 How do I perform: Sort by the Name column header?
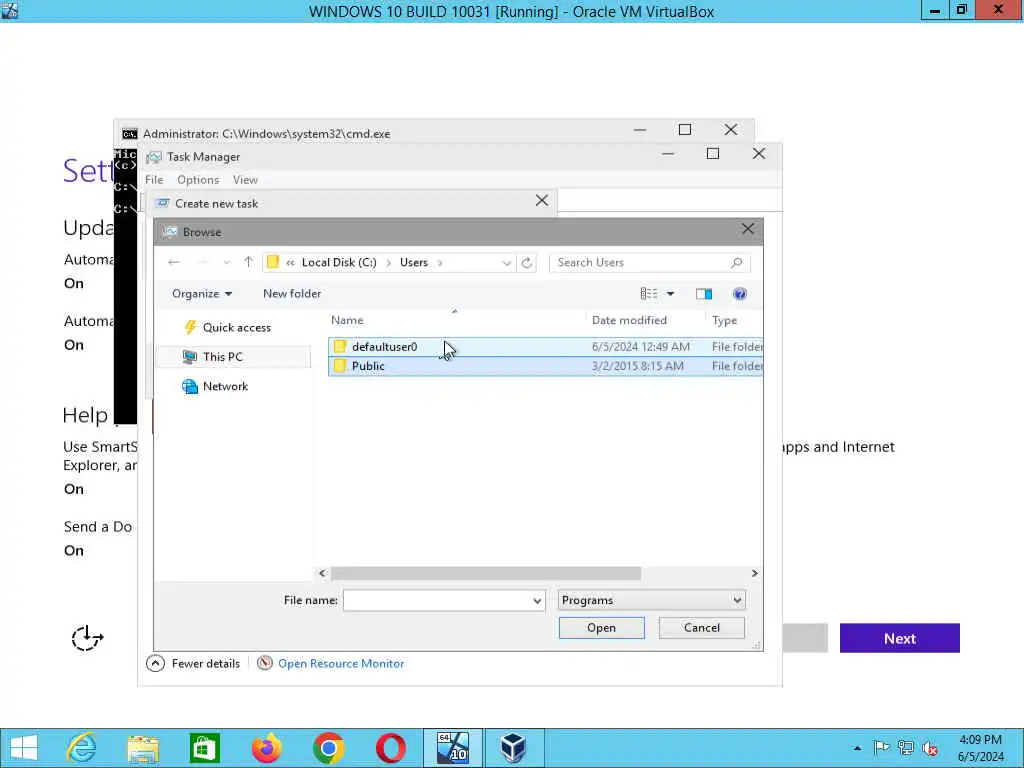coord(347,320)
